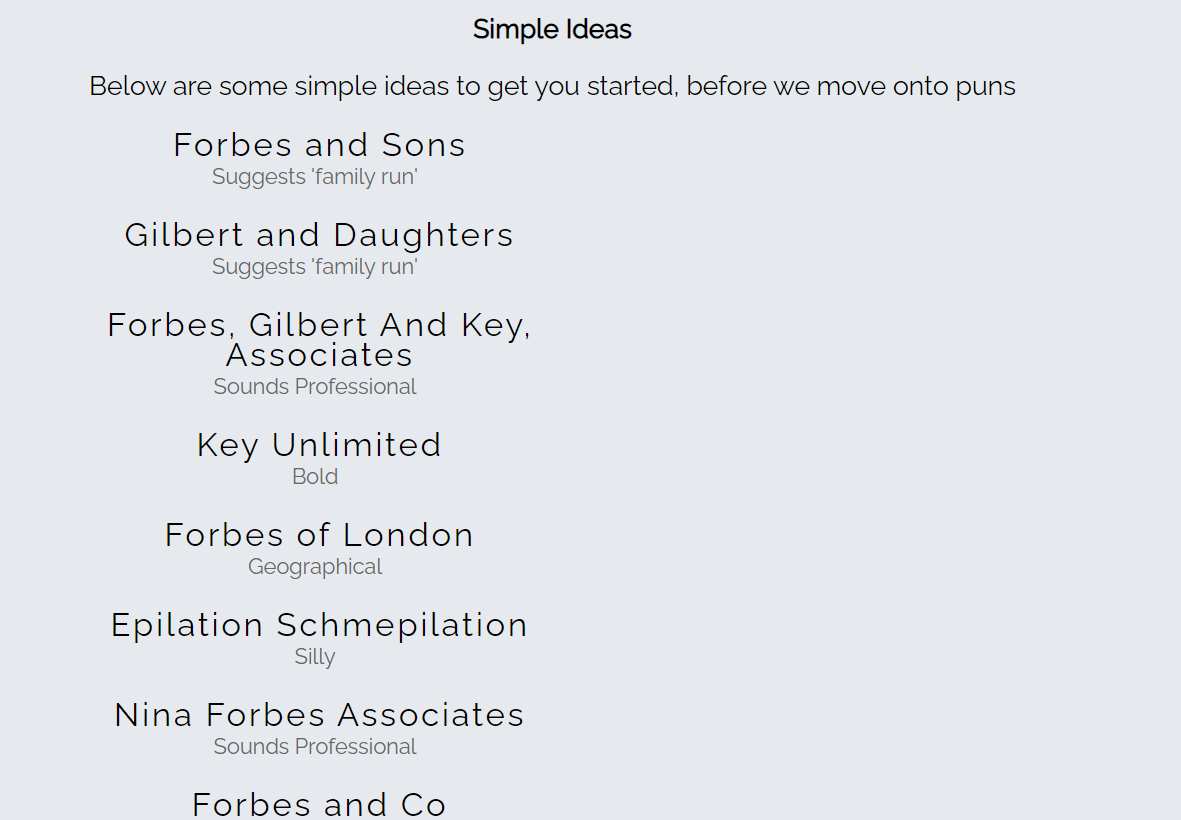Click 'Sounds Professional' under Forbes, Gilbert And Key
The image size is (1181, 820).
click(x=315, y=387)
